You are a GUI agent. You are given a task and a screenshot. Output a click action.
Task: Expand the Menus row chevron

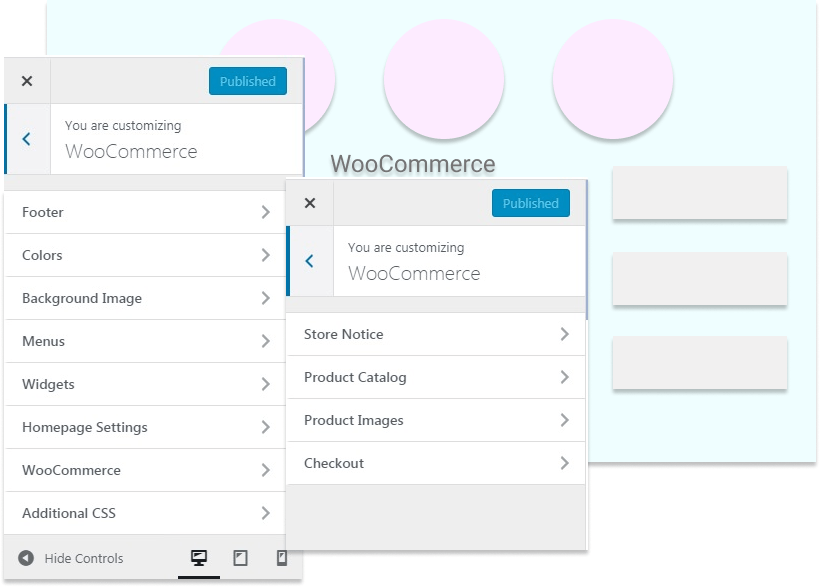[266, 341]
